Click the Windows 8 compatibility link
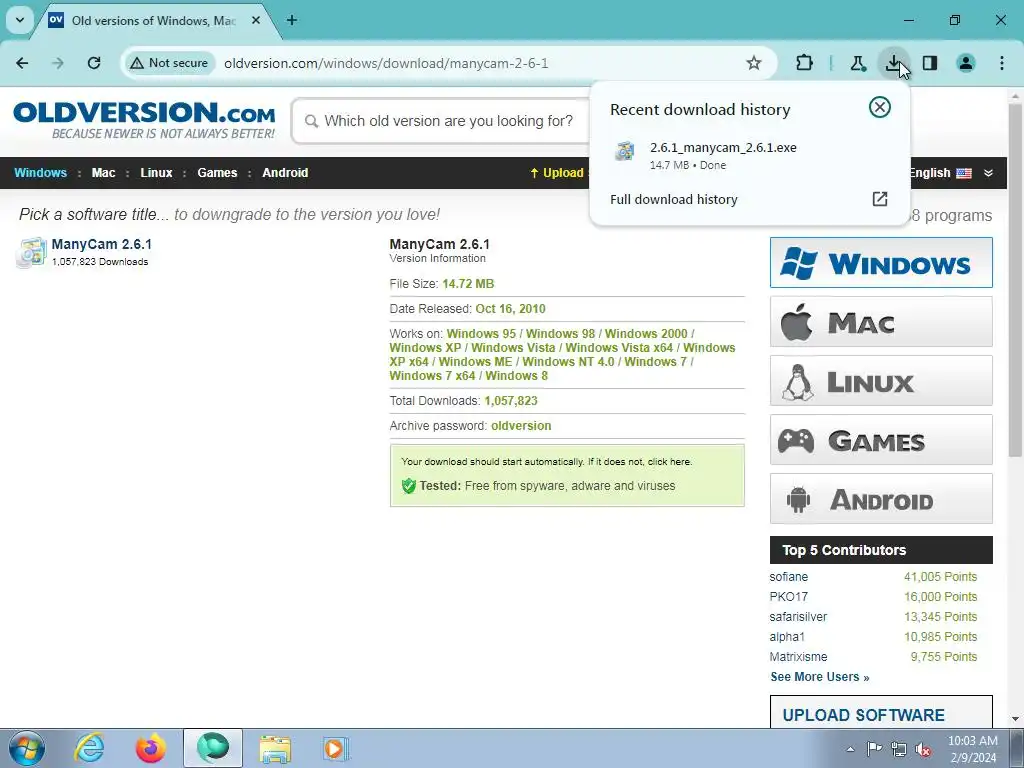 coord(517,376)
